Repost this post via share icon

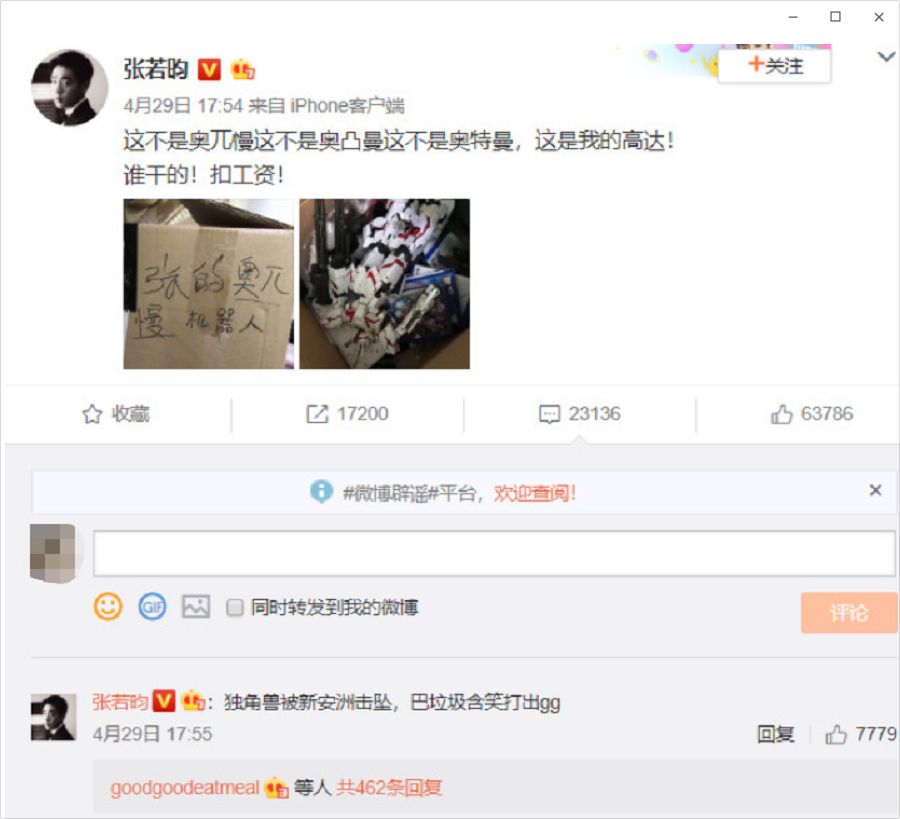point(317,414)
